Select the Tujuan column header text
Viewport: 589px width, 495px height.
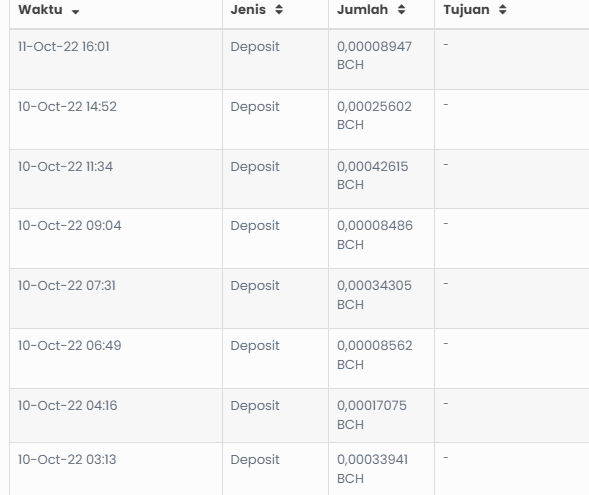click(467, 10)
